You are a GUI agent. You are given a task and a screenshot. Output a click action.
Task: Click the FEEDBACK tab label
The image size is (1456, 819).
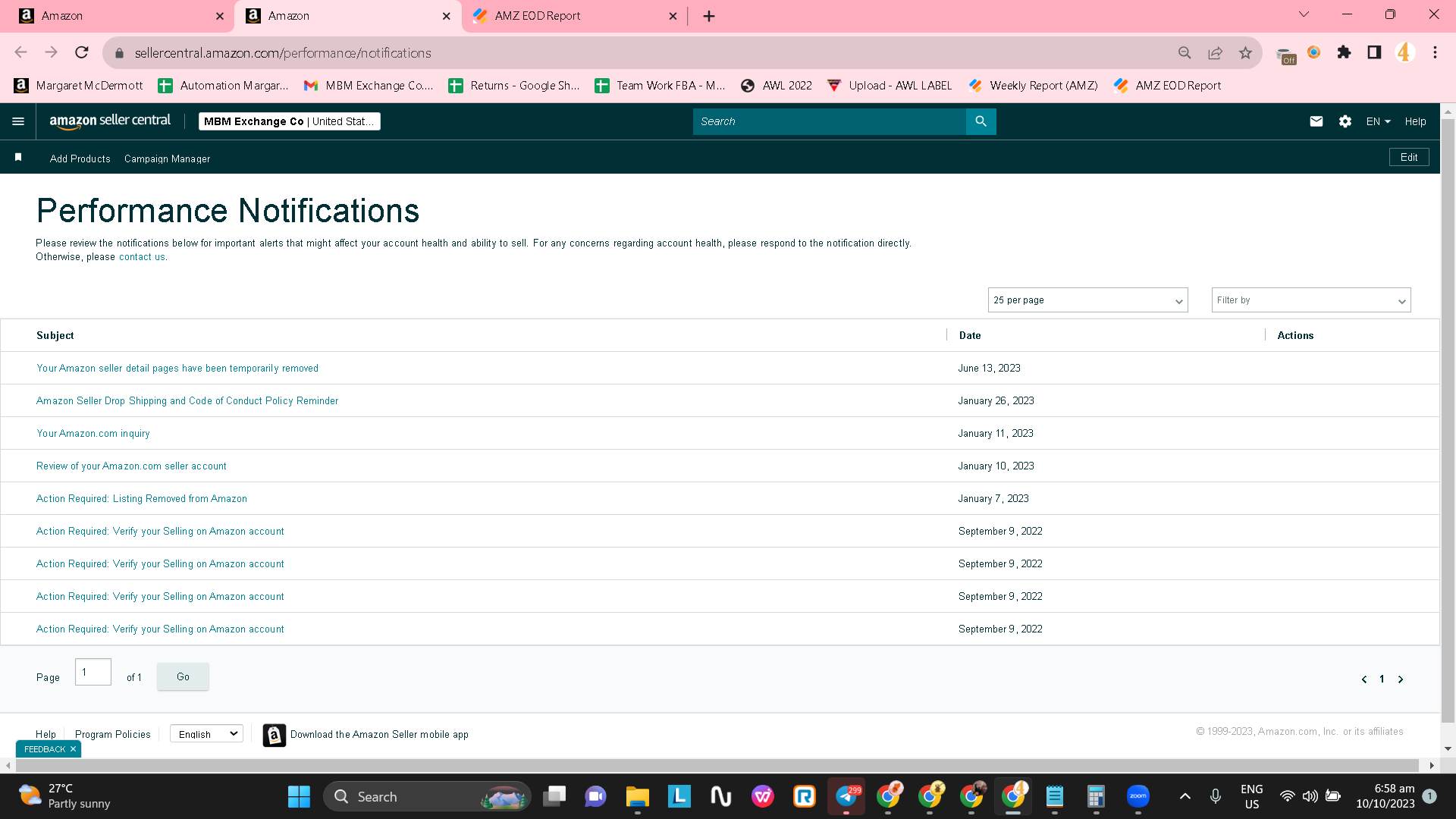(x=45, y=749)
